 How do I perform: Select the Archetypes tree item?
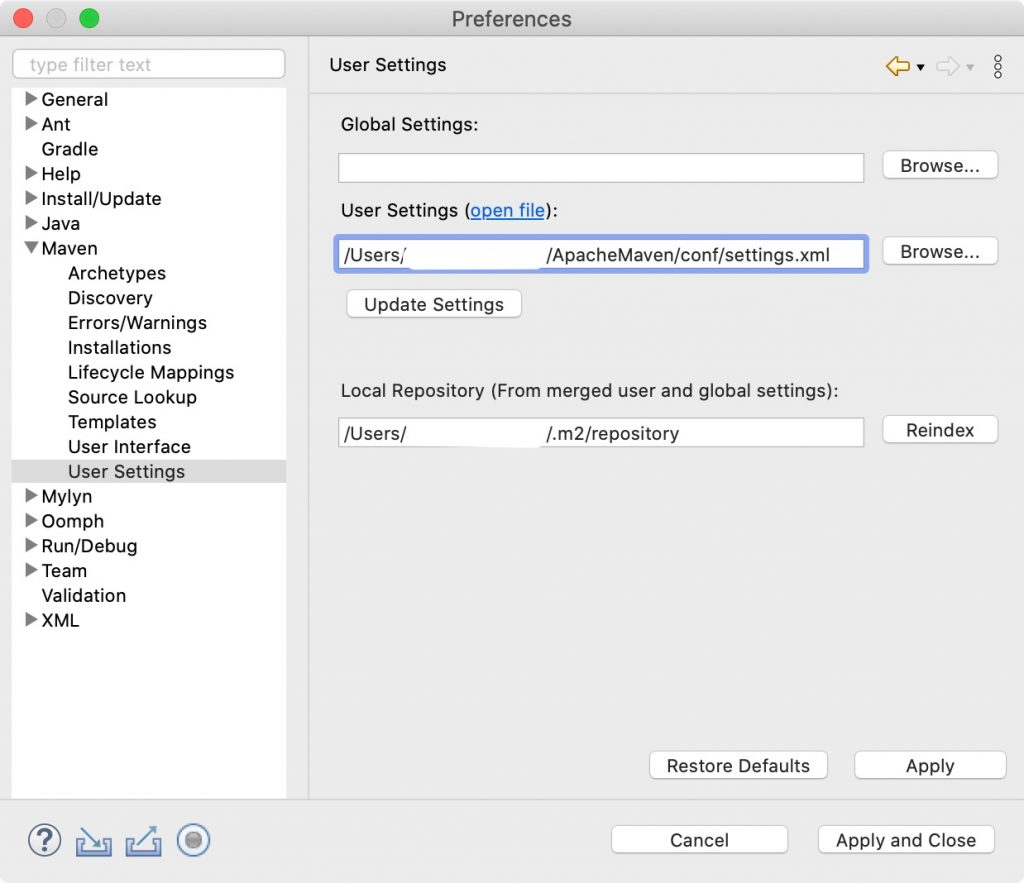(116, 273)
